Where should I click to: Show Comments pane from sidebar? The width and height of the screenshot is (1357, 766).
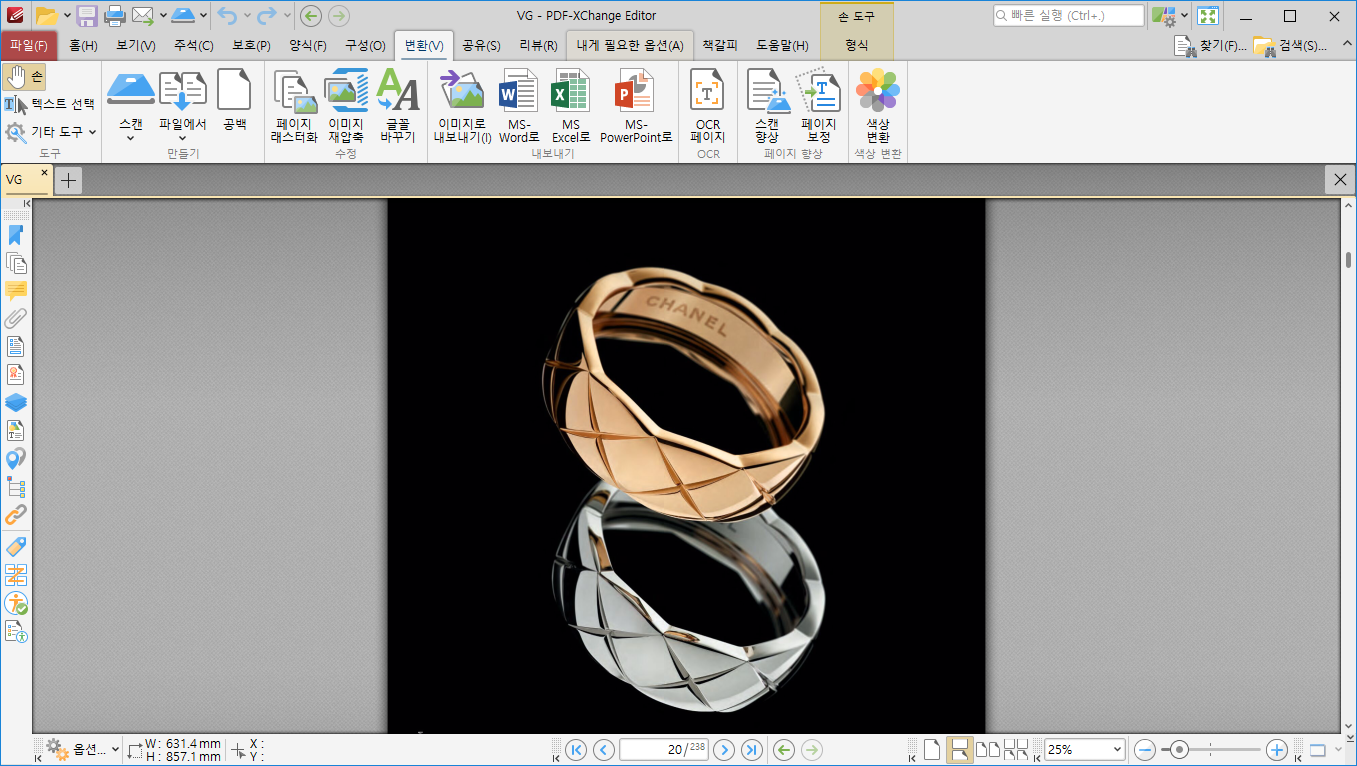click(x=16, y=291)
